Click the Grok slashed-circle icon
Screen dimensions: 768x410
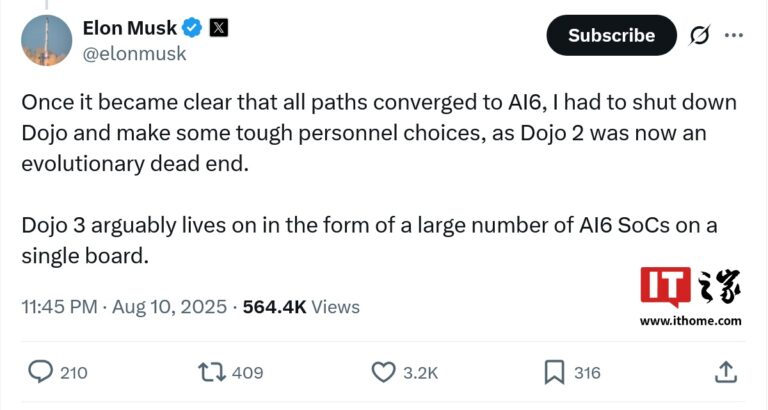click(699, 35)
